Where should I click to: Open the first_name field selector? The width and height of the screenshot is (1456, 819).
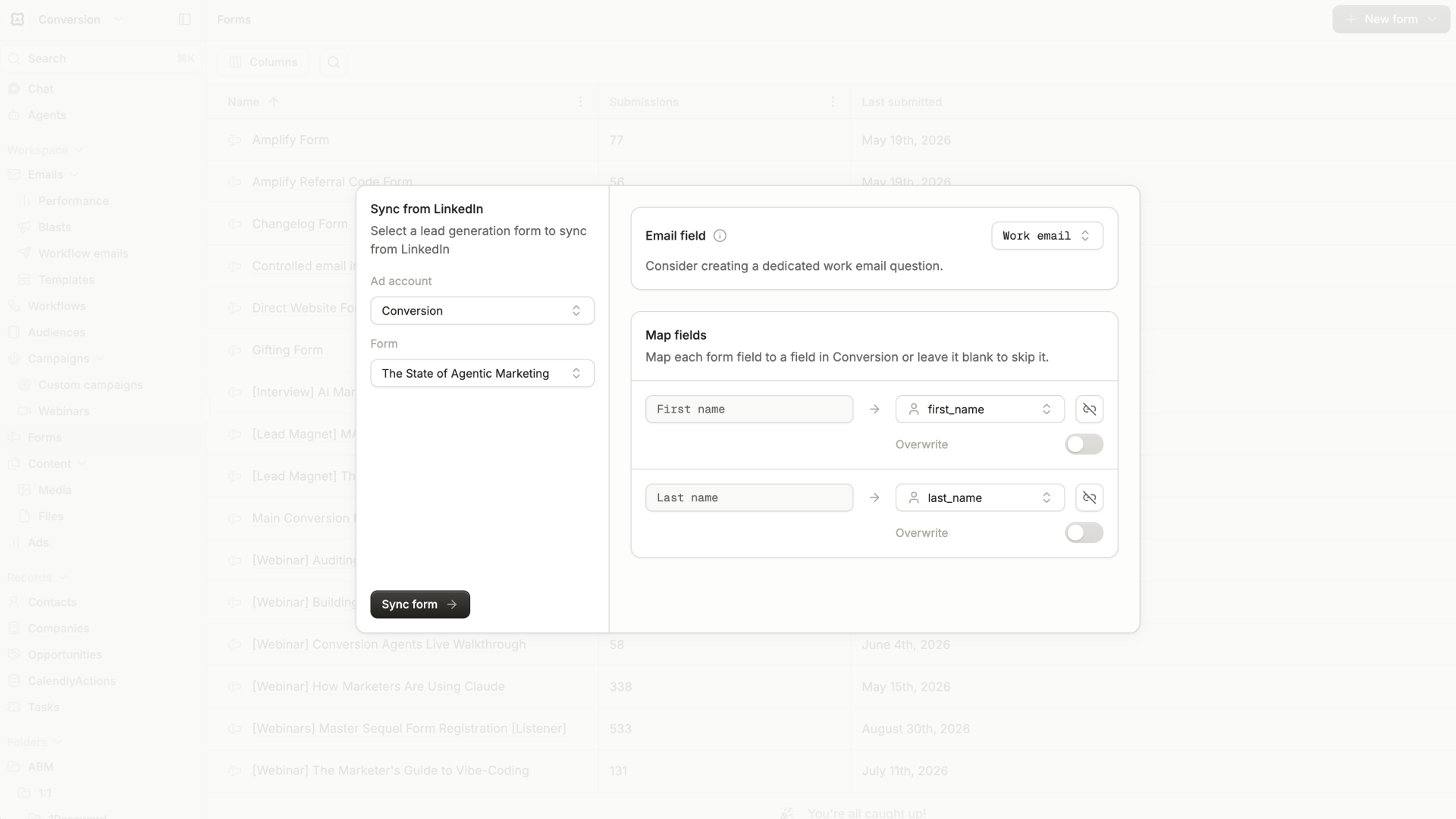pos(980,409)
